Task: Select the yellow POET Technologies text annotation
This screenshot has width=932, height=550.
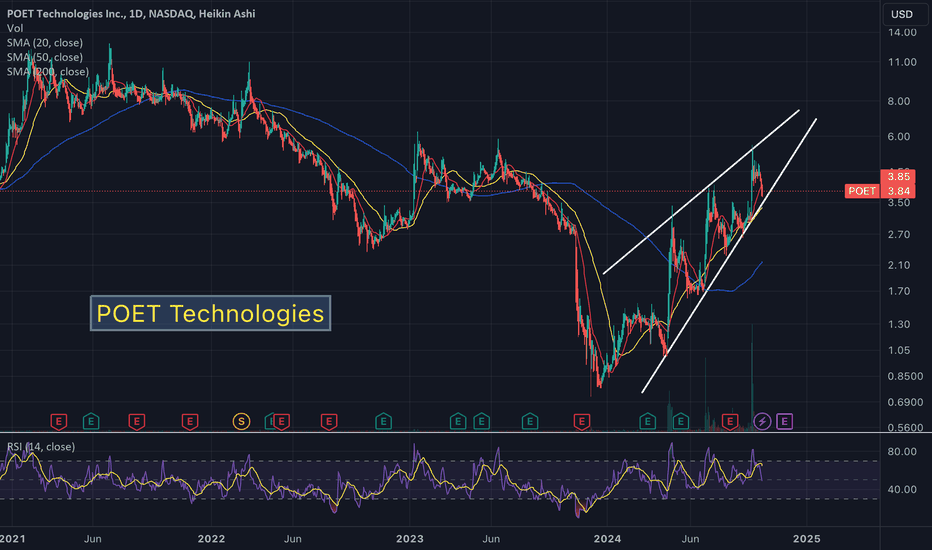Action: pos(210,313)
